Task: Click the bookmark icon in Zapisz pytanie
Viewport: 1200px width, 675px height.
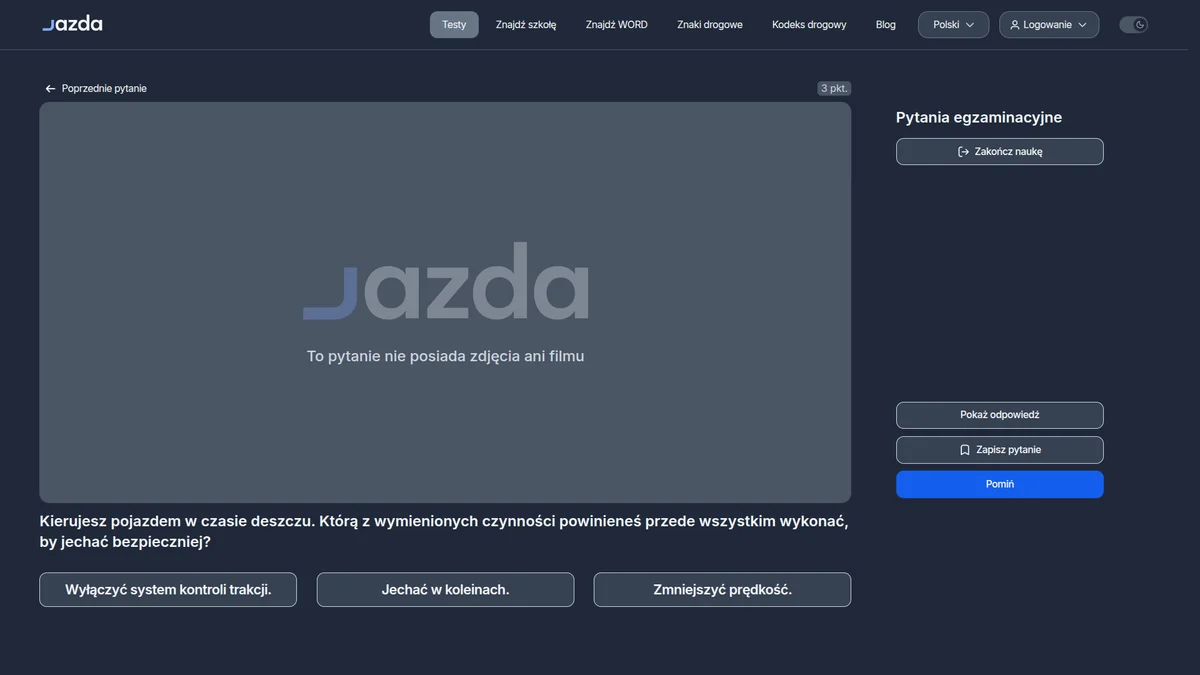Action: coord(965,450)
